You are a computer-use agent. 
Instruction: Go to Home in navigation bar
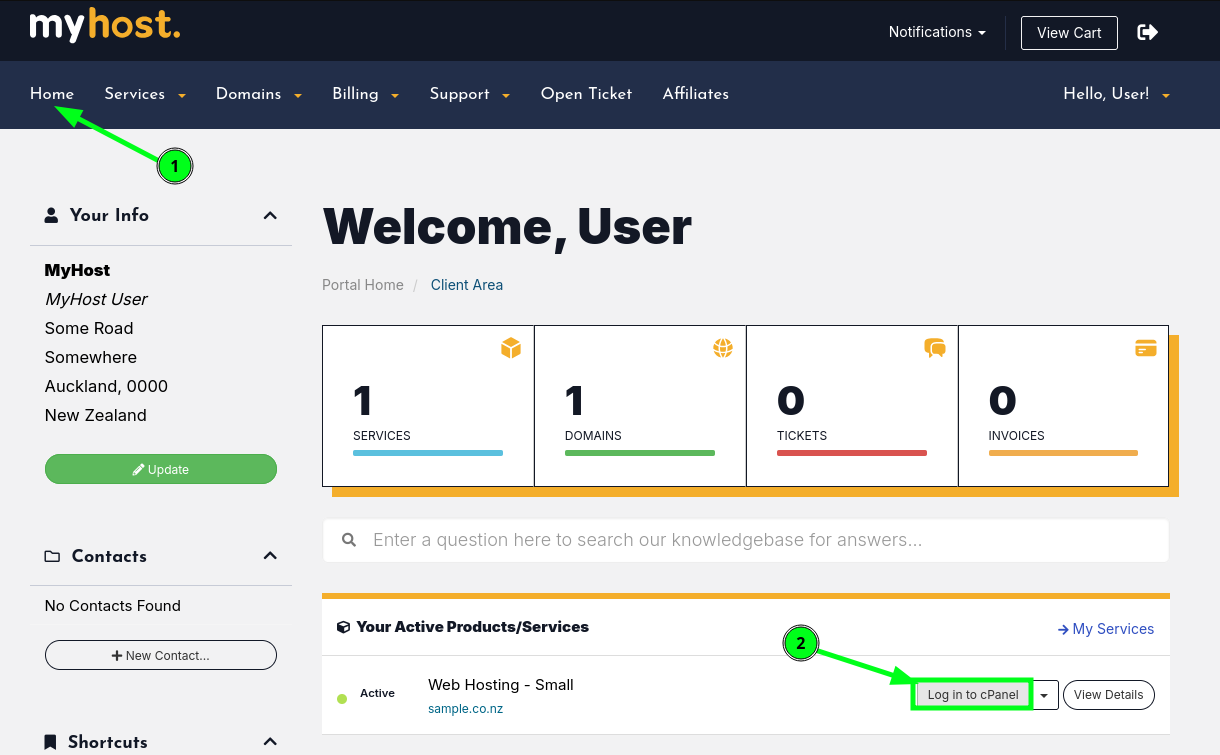[x=52, y=94]
